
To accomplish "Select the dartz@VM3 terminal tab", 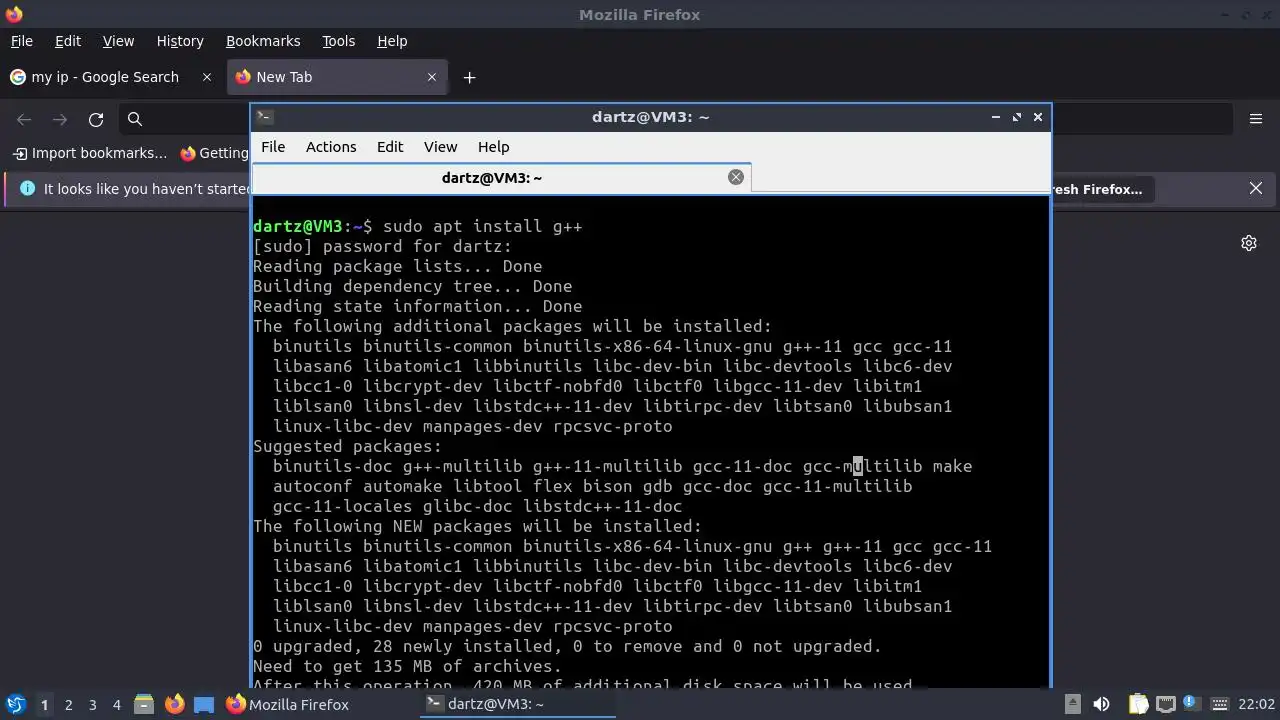I will pos(501,177).
